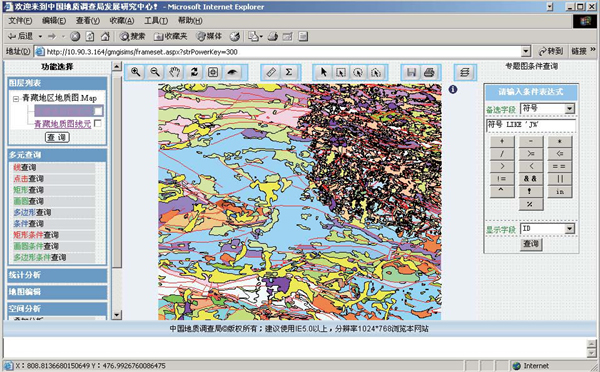Select the ruler measure tool
600x372 pixels.
[271, 72]
